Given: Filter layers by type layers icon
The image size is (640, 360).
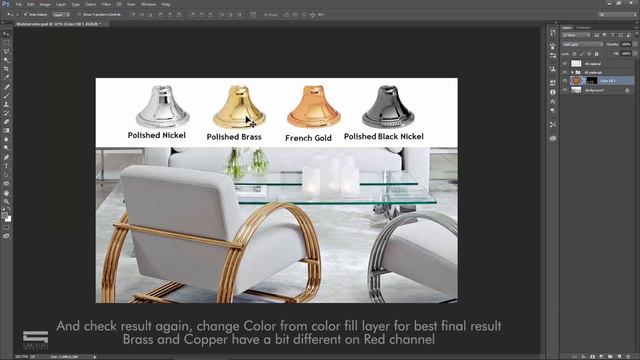Looking at the screenshot, I should pos(613,35).
